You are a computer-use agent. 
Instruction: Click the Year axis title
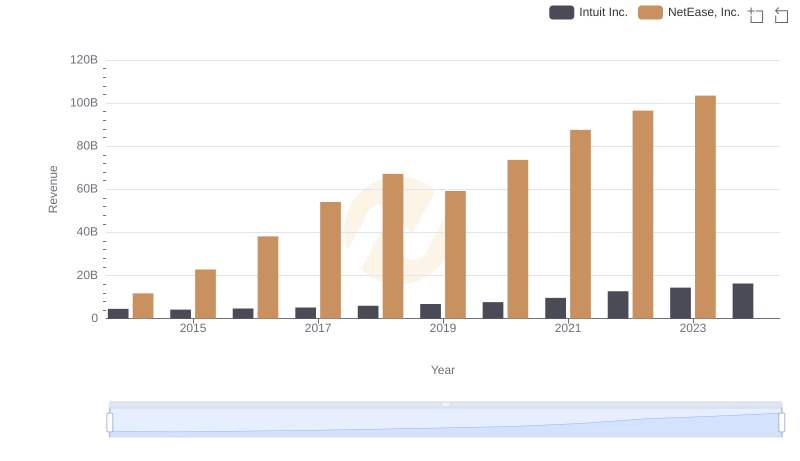443,370
